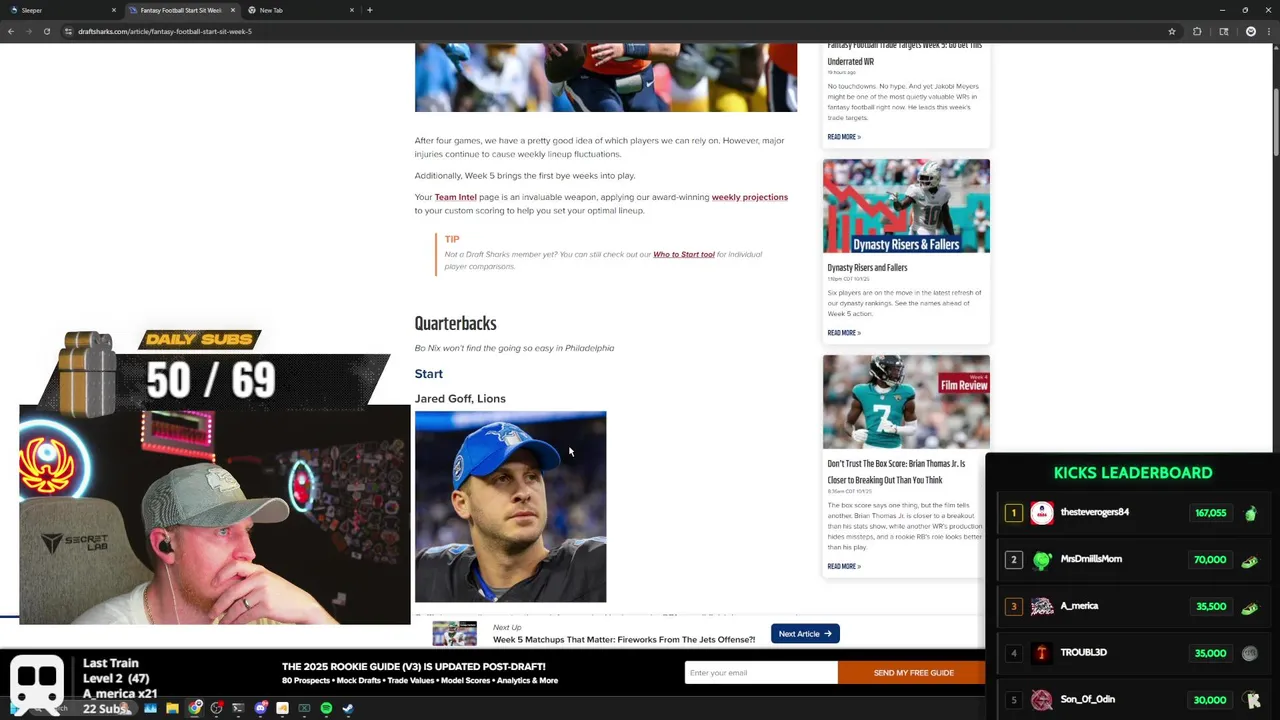The height and width of the screenshot is (720, 1280).
Task: Close the Sleeper tab
Action: pyautogui.click(x=113, y=10)
